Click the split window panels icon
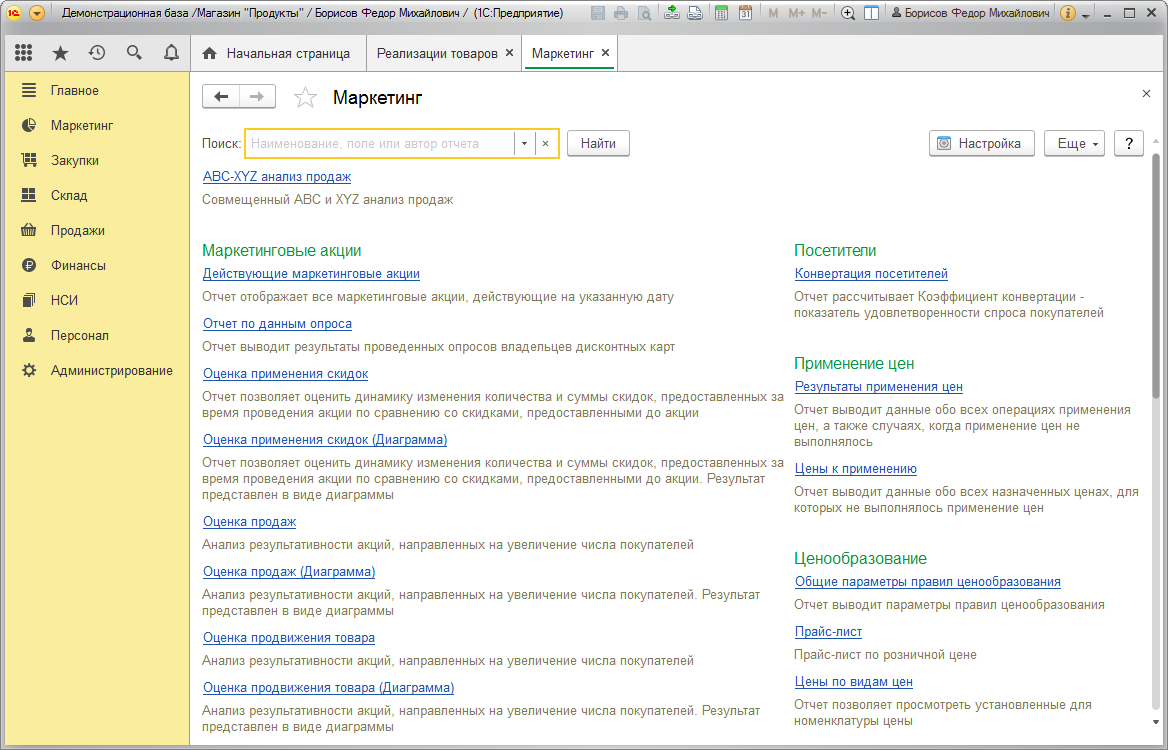 point(872,13)
